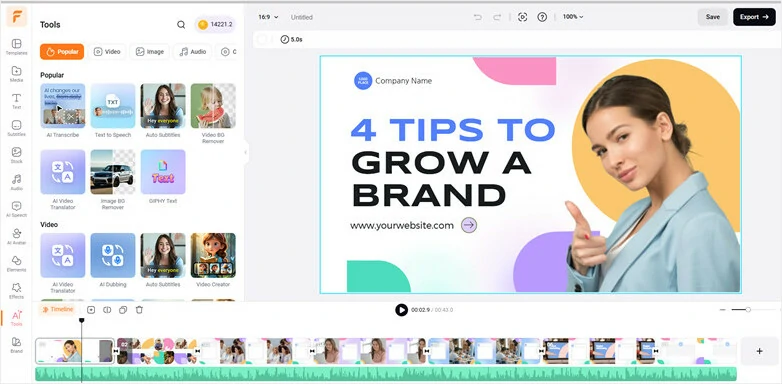Open the Templates sidebar panel

pyautogui.click(x=16, y=47)
